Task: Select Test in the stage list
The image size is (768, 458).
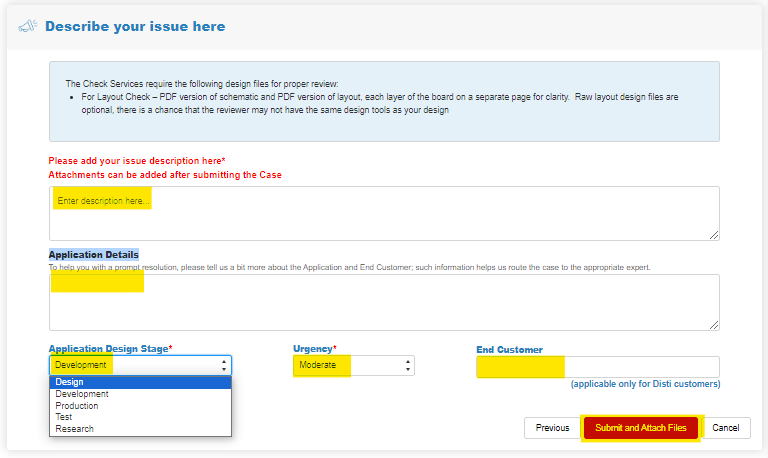Action: (x=141, y=417)
